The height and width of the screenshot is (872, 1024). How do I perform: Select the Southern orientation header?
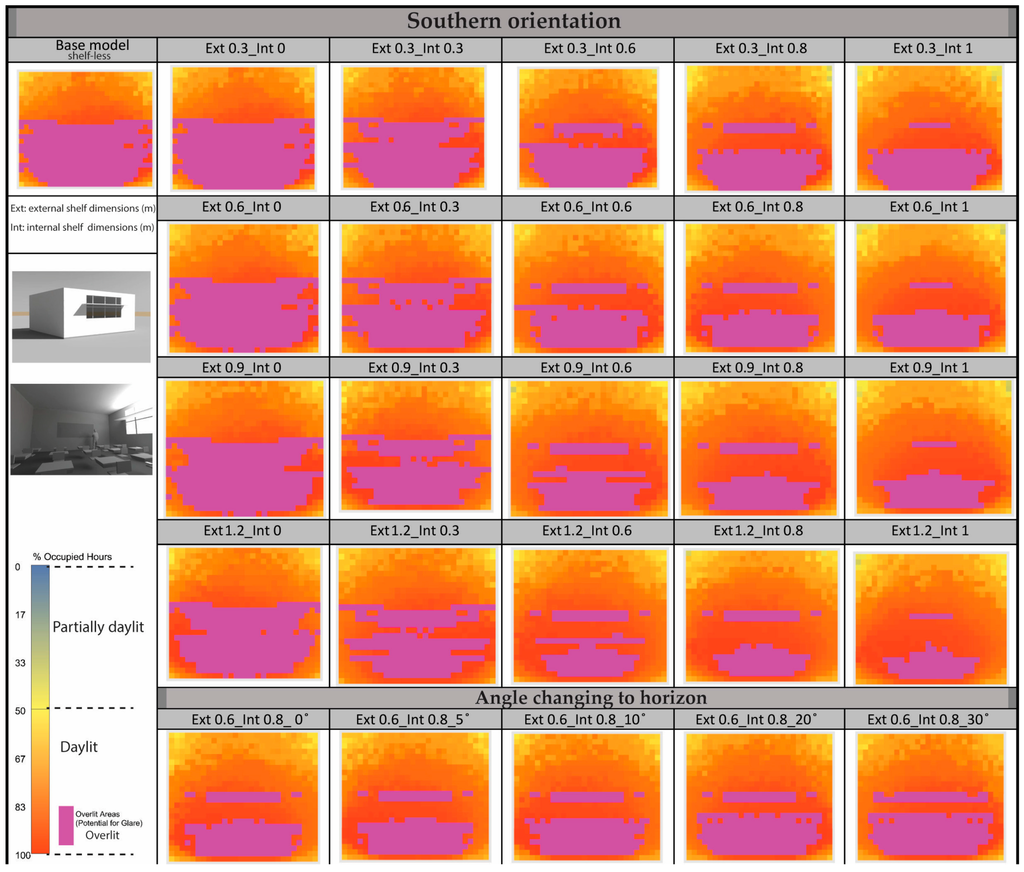(513, 21)
